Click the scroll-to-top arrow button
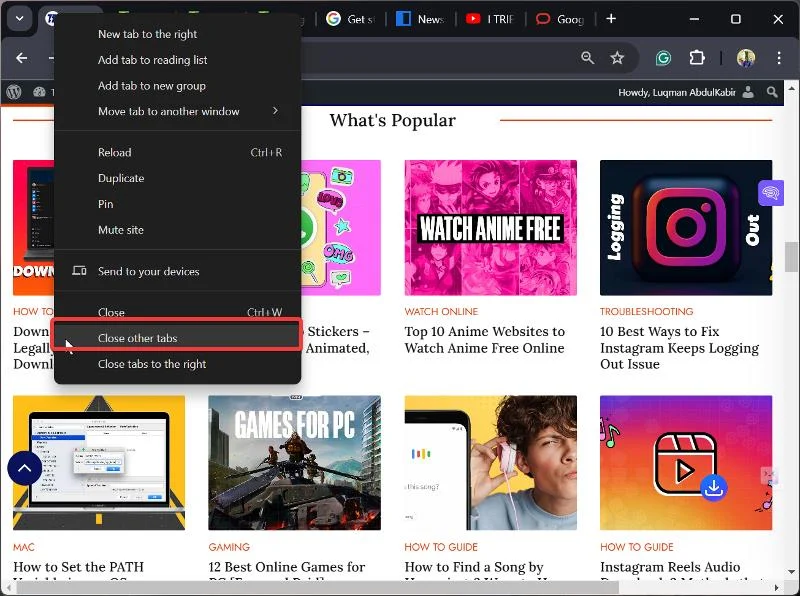The height and width of the screenshot is (596, 800). coord(24,467)
